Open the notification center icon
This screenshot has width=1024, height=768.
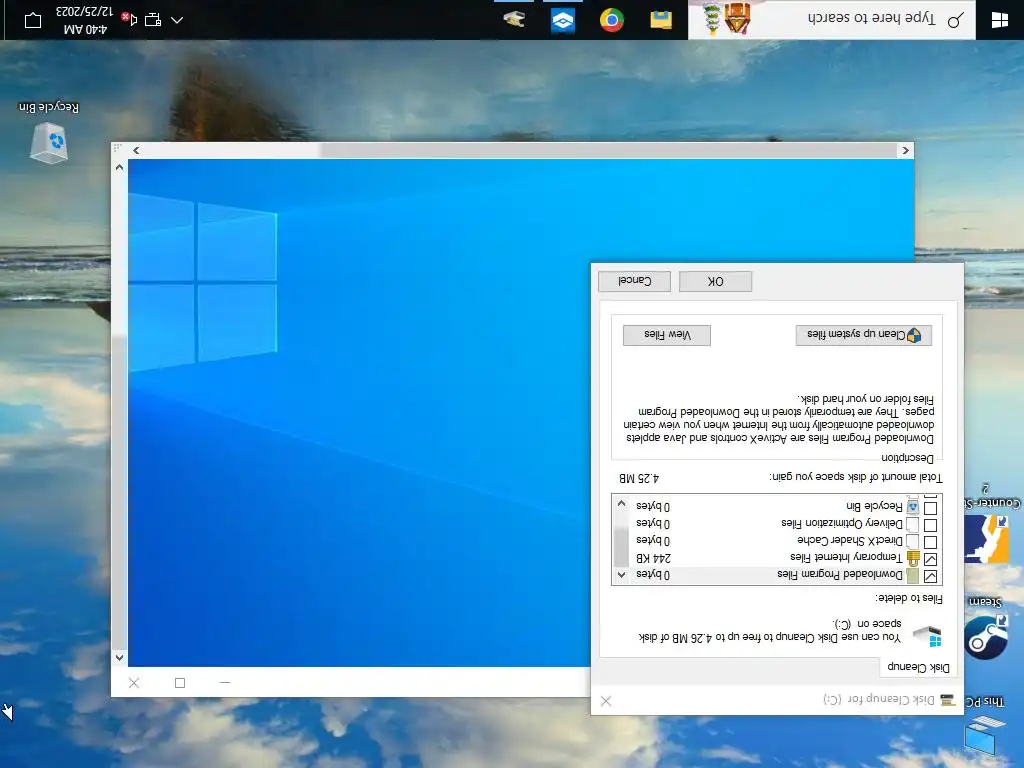click(x=33, y=20)
